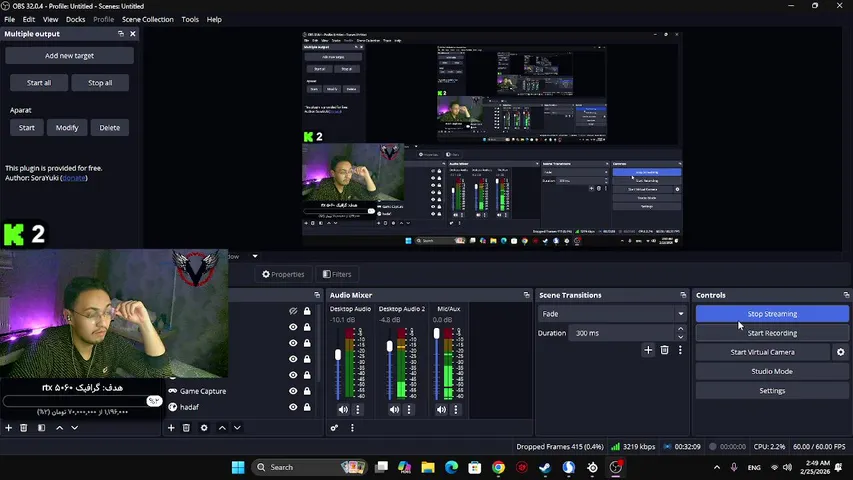Open virtual camera settings gear
The image size is (853, 480).
pos(840,352)
